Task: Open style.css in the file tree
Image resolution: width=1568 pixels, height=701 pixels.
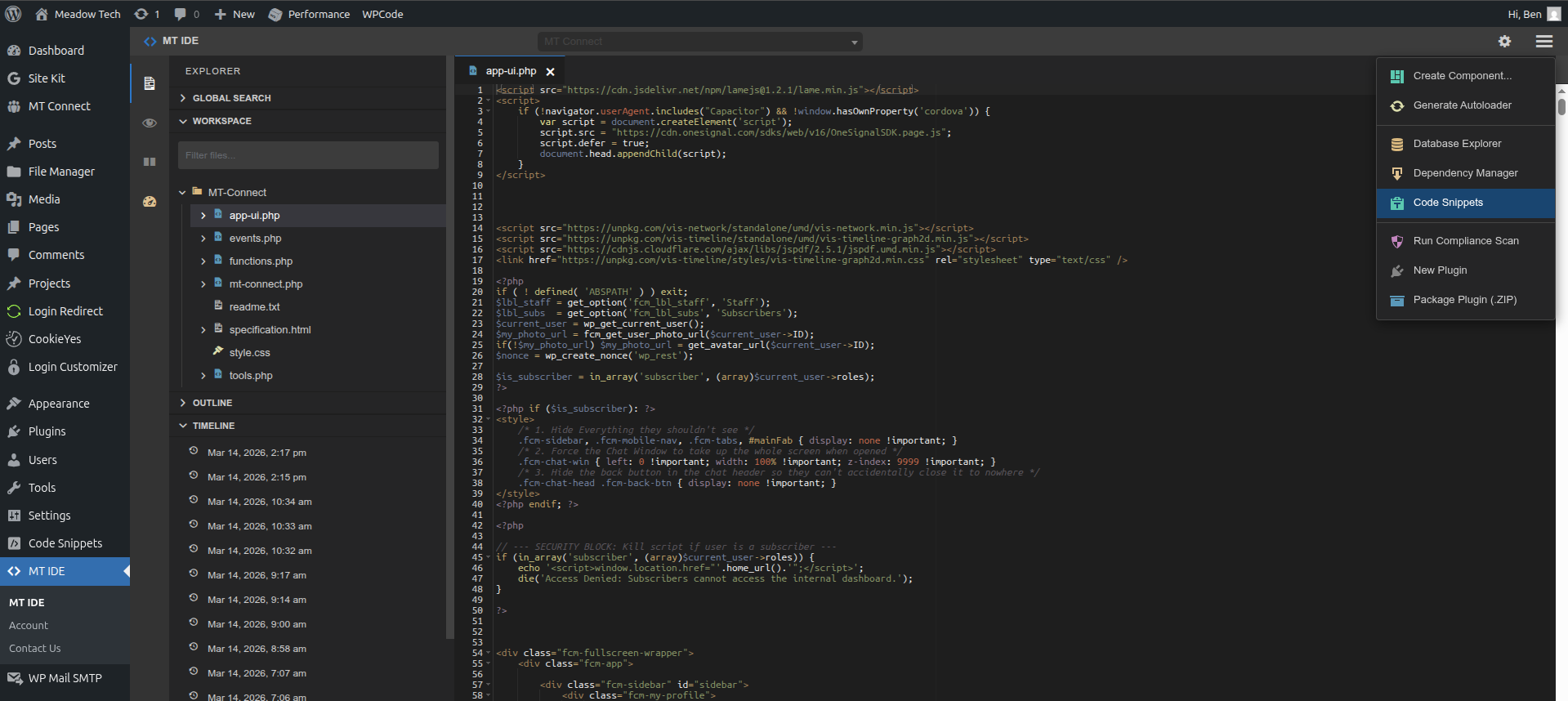Action: click(249, 353)
